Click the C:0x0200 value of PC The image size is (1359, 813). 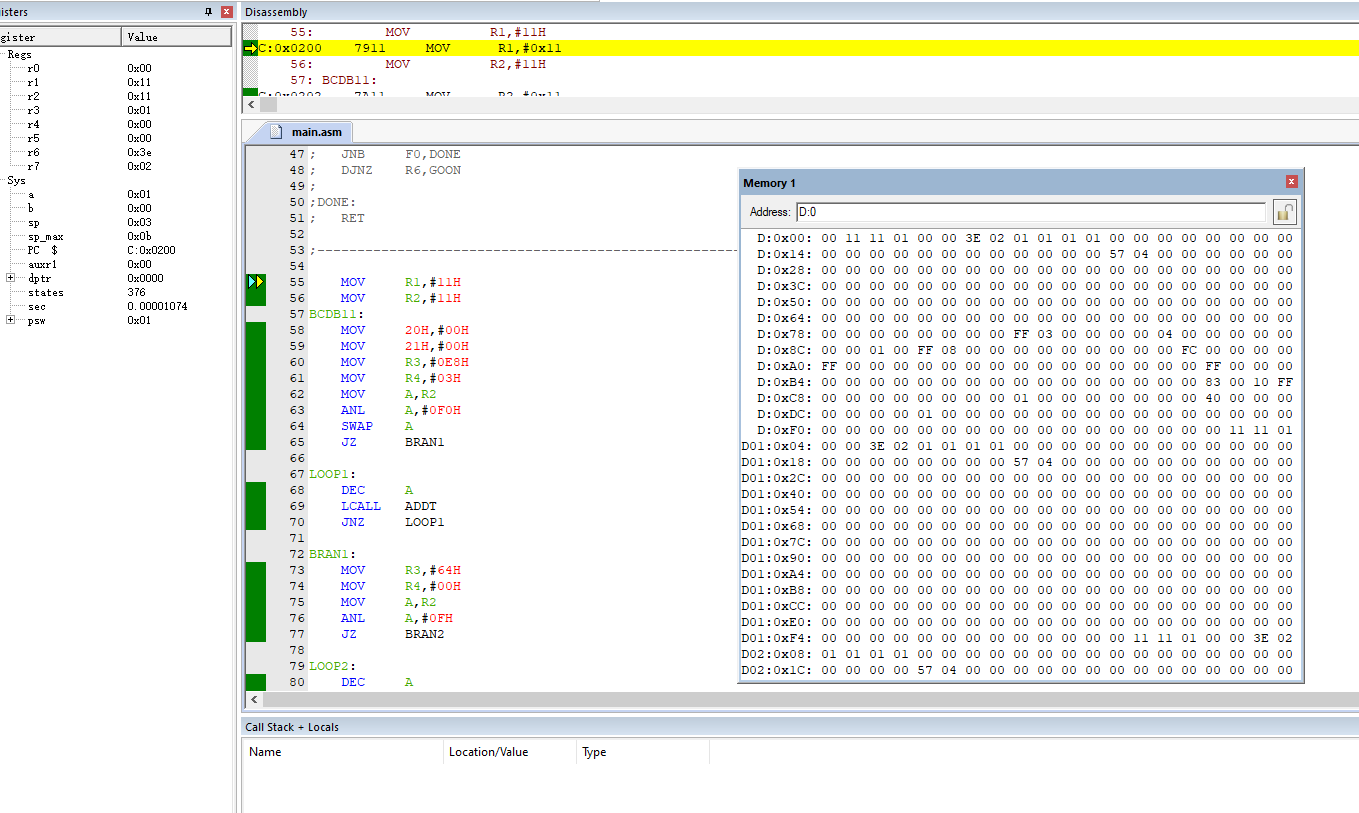tap(151, 250)
